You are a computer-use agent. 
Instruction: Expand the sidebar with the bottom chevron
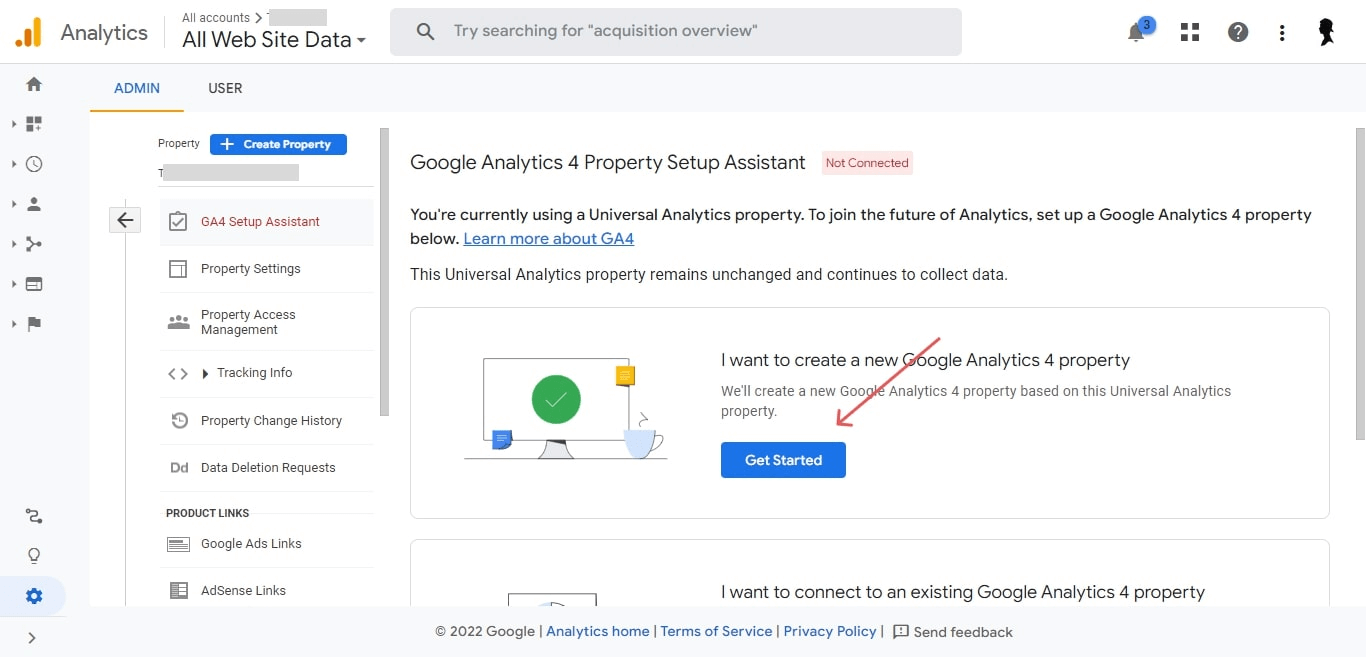[x=32, y=637]
